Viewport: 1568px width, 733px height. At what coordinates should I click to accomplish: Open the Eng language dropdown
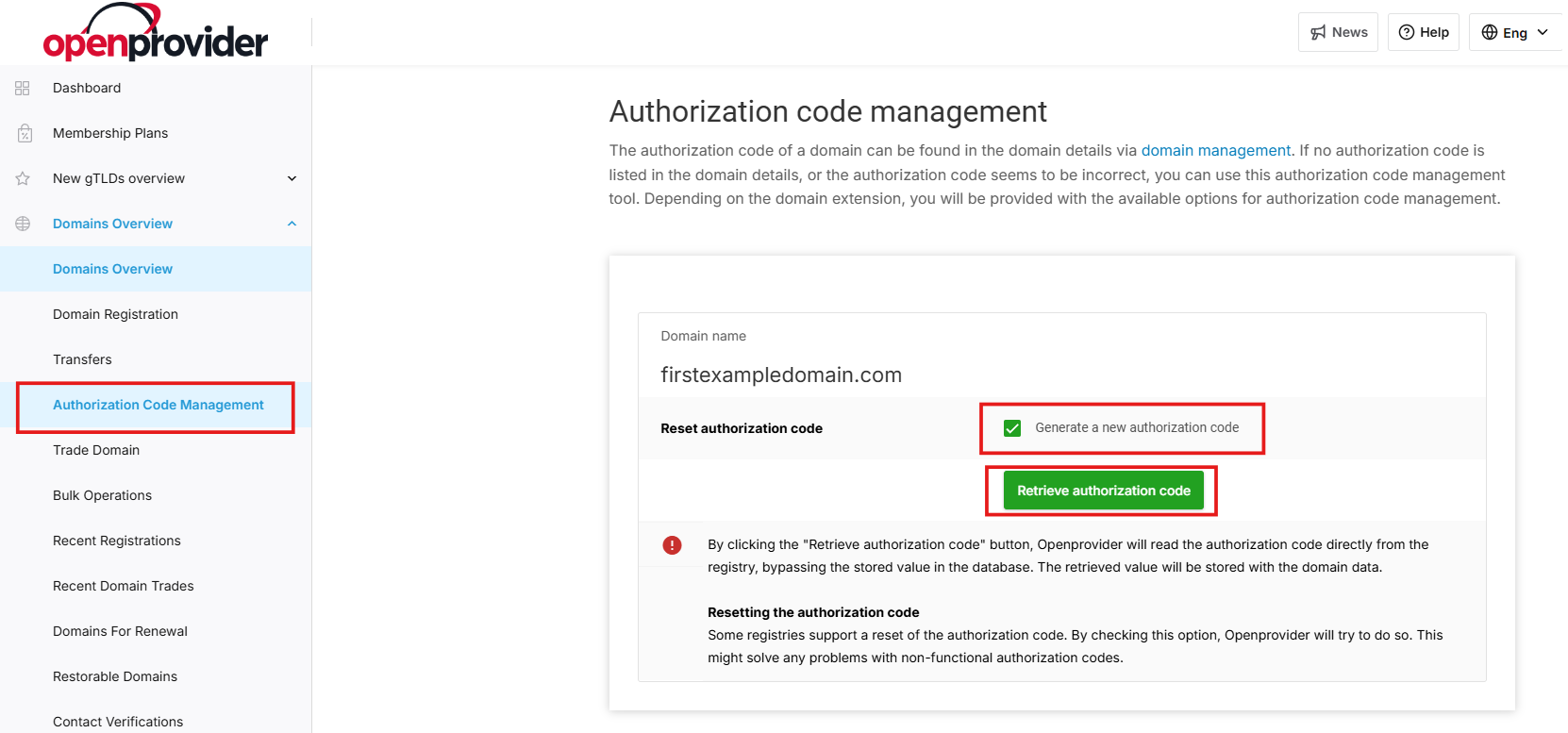point(1515,32)
